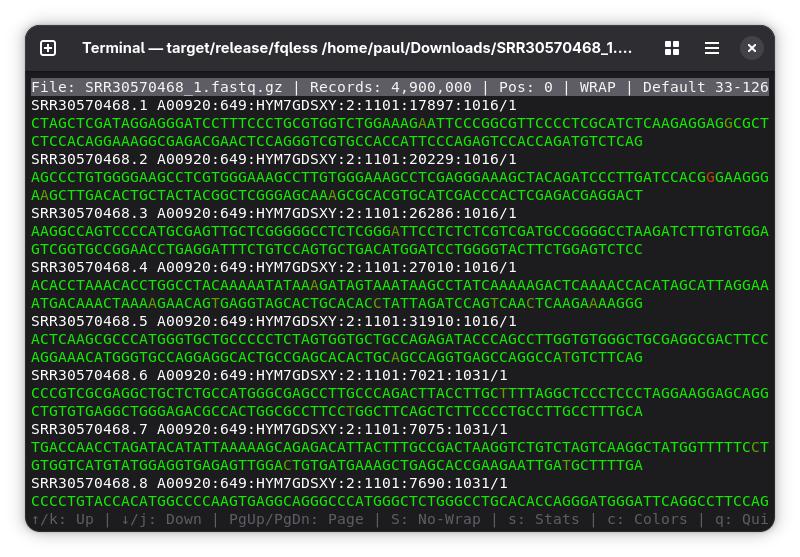The image size is (800, 557).
Task: Select read header 'SRR30570468.3'
Action: point(273,213)
